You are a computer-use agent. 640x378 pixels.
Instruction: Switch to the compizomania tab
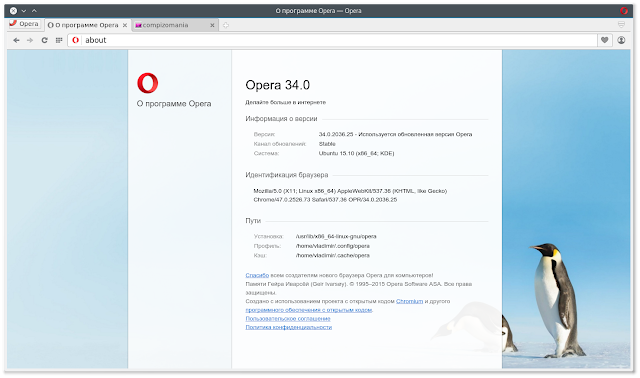pyautogui.click(x=175, y=25)
